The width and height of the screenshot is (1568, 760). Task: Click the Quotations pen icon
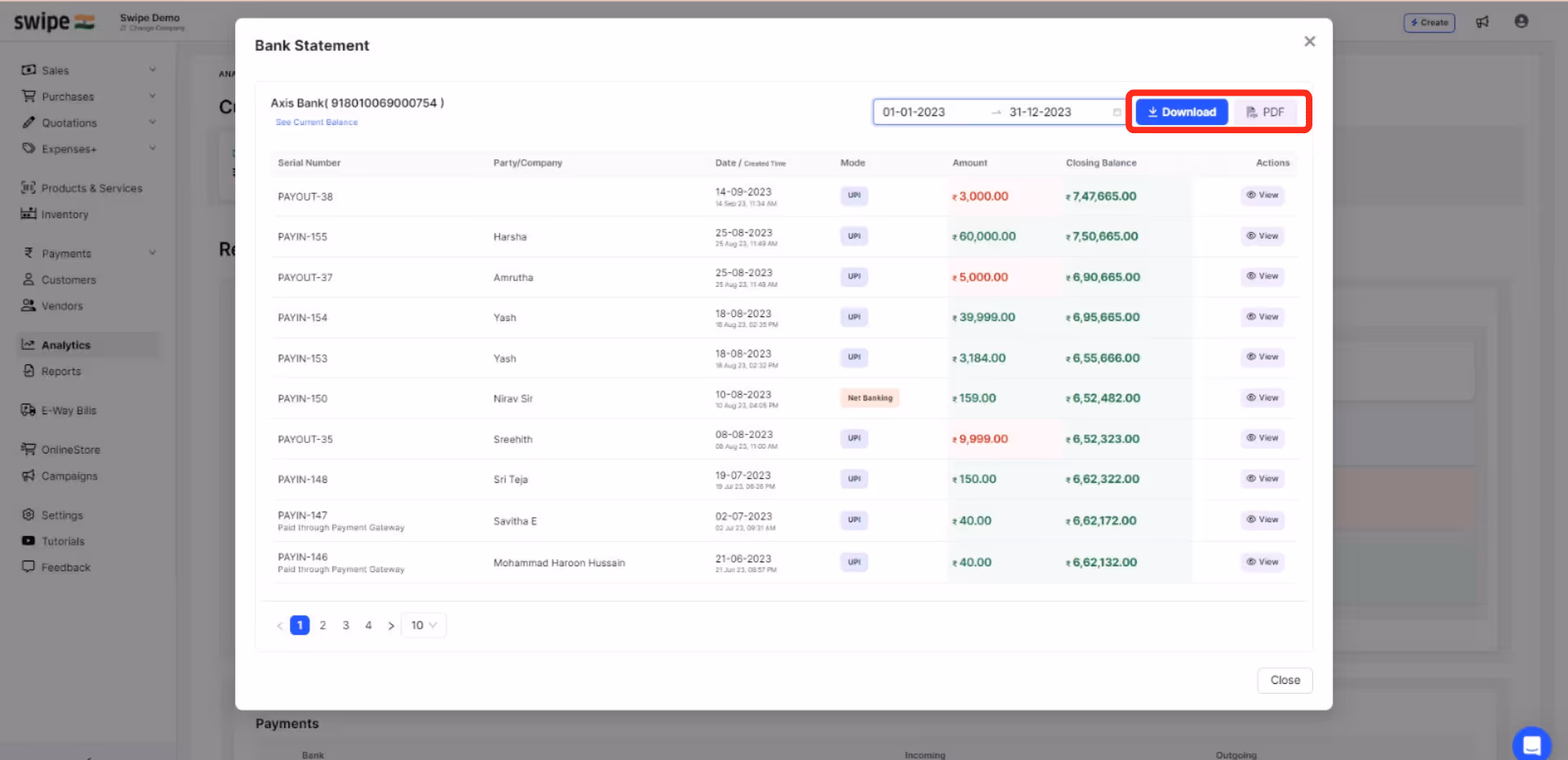[x=29, y=122]
